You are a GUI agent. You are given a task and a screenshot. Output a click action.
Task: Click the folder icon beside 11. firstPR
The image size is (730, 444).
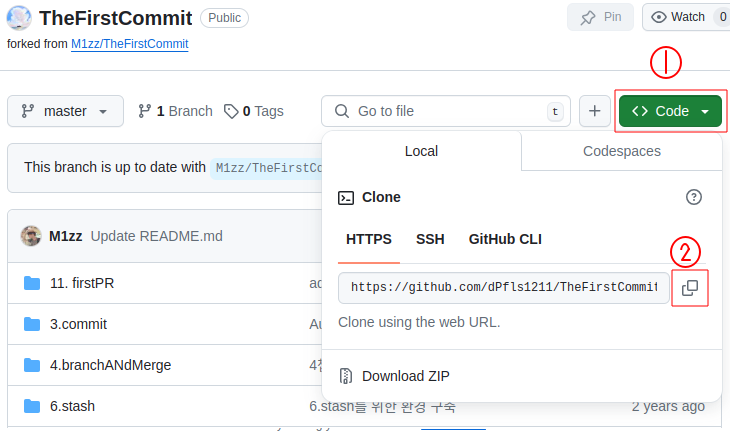pos(32,283)
